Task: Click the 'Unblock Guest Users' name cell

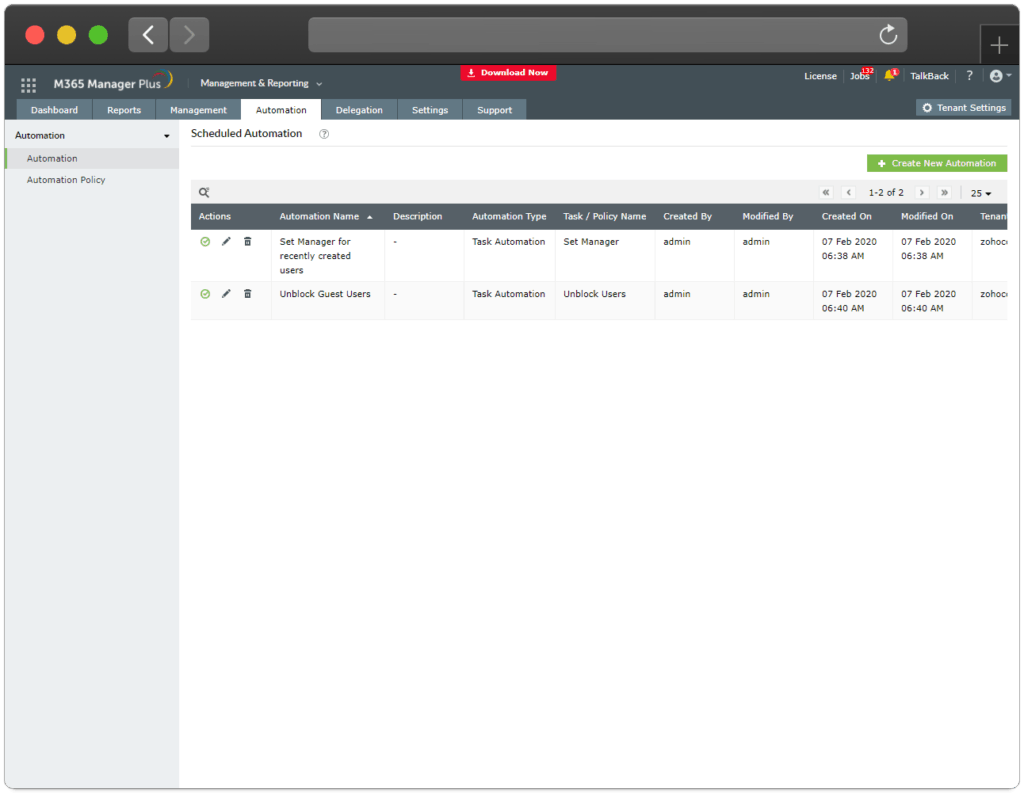Action: point(325,294)
